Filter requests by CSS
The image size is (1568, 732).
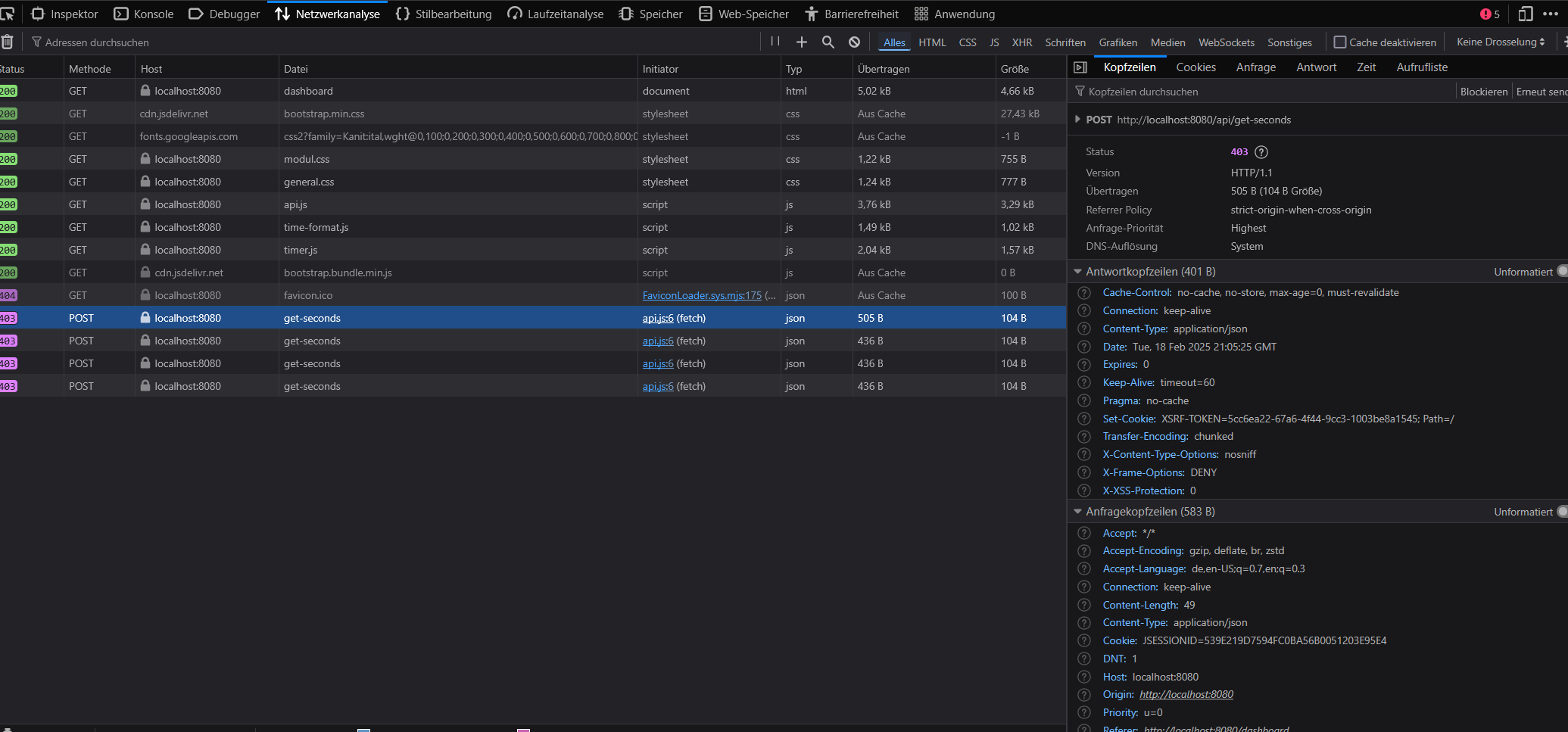(968, 42)
